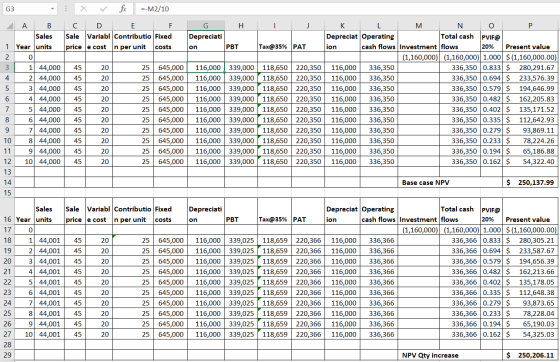Click PAT 220,350 in row 7
The height and width of the screenshot is (362, 560).
click(308, 109)
